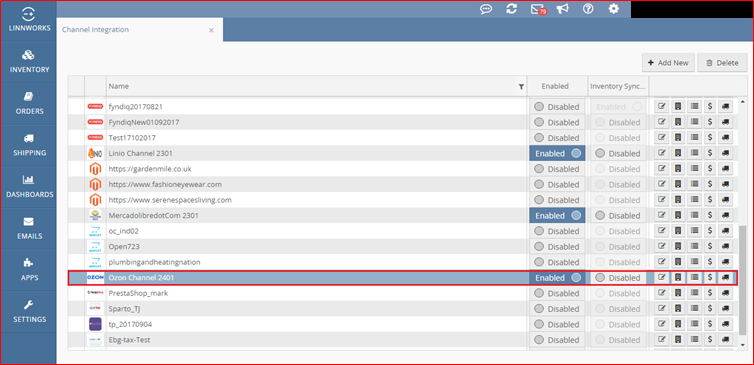Click the Linio logo thumbnail
Screen dimensions: 754x365
pos(95,153)
